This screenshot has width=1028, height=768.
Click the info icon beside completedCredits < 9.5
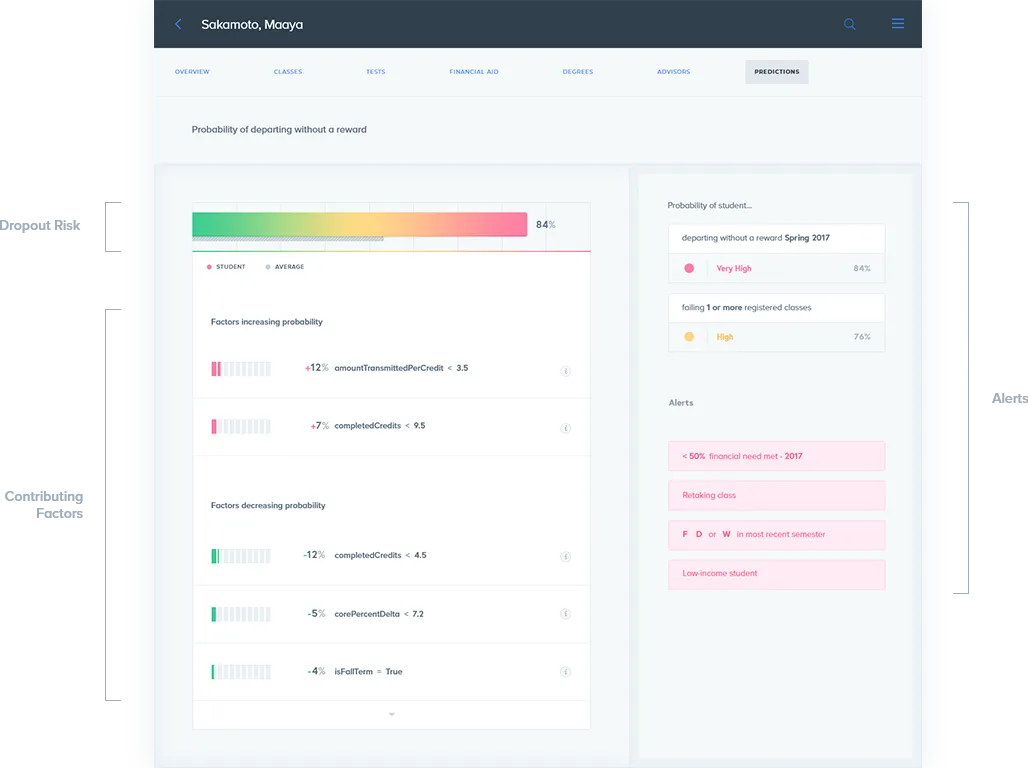[565, 425]
